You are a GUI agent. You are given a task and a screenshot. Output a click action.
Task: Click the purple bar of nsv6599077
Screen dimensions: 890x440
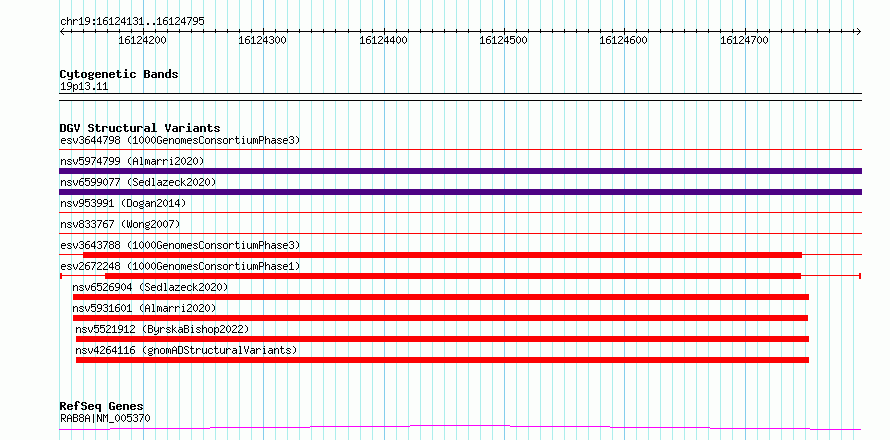460,192
